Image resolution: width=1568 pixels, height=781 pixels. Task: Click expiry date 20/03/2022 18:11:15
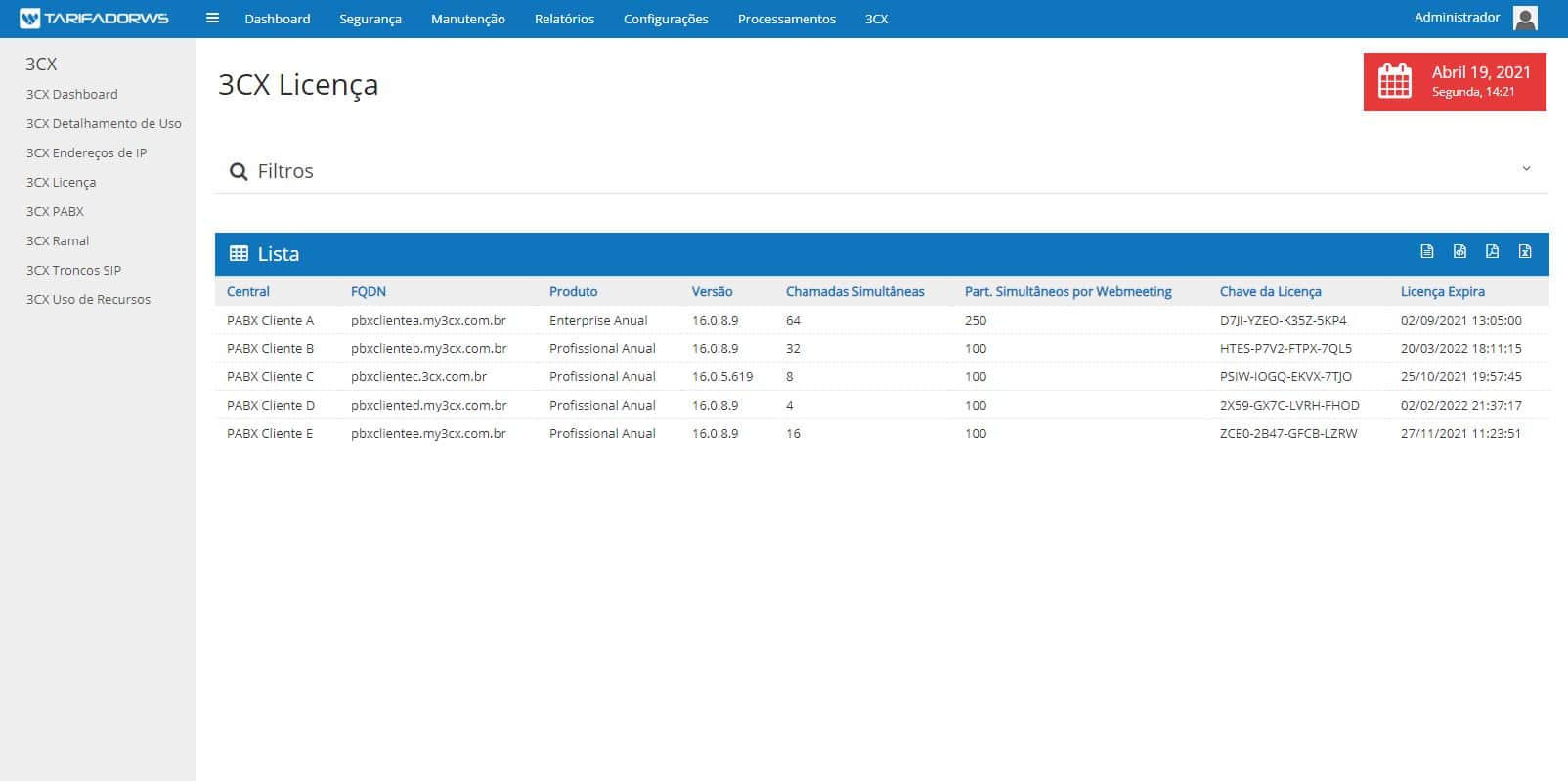(1461, 348)
